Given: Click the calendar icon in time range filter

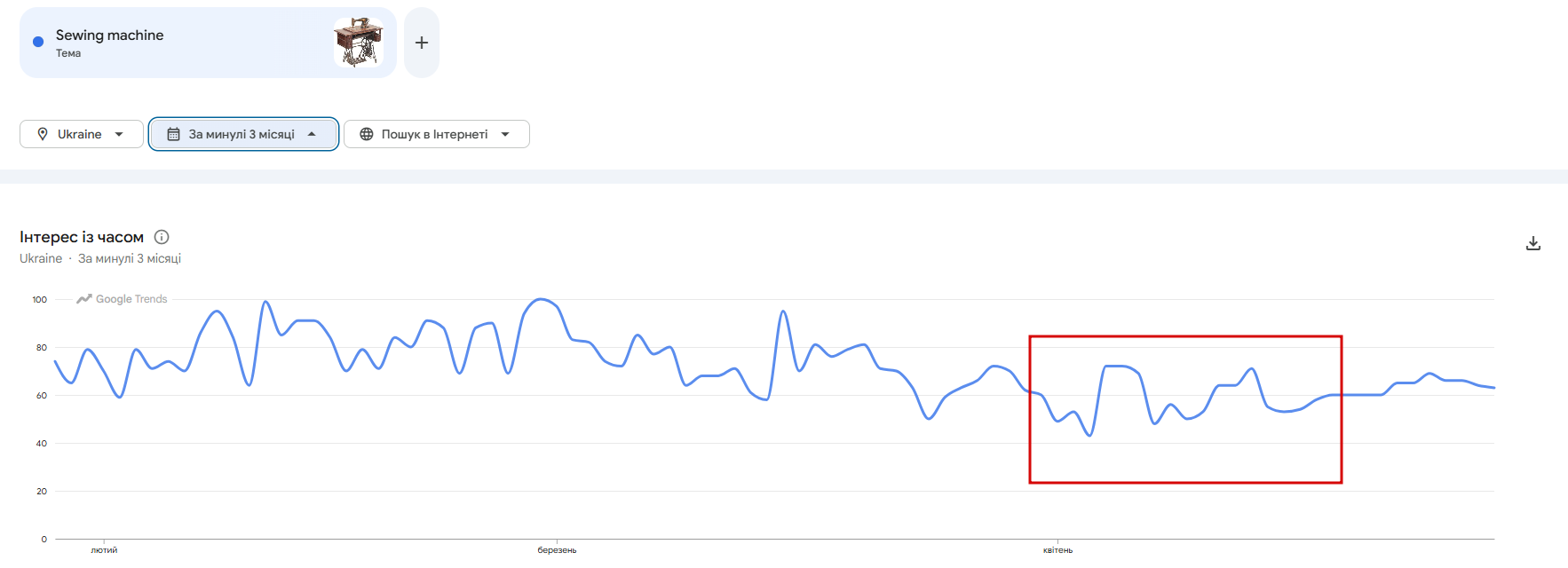Looking at the screenshot, I should 174,134.
